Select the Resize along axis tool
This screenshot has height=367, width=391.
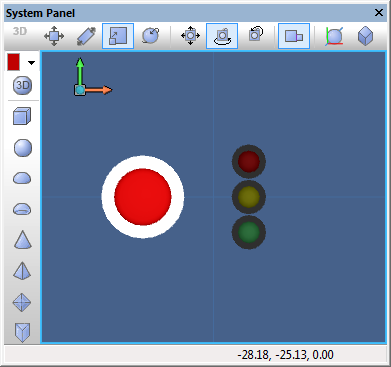[x=86, y=36]
